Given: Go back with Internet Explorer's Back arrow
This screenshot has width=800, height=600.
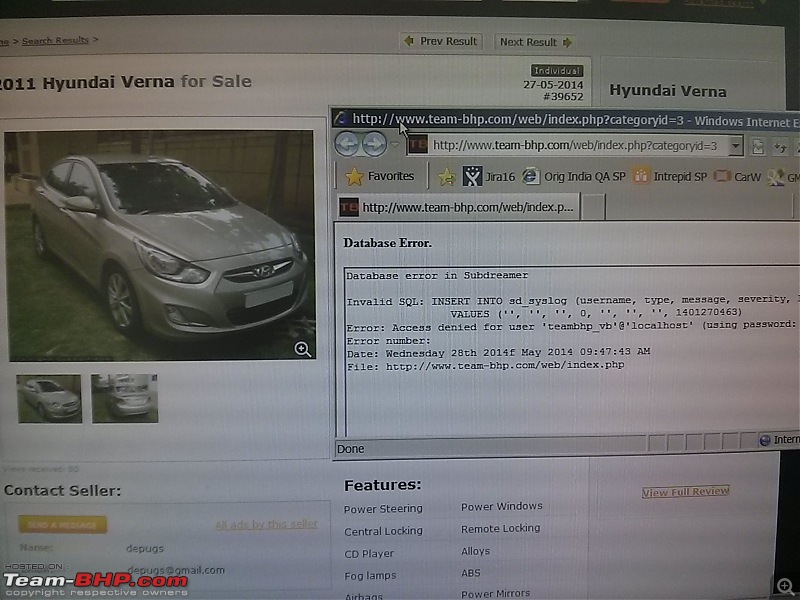Looking at the screenshot, I should (x=347, y=143).
